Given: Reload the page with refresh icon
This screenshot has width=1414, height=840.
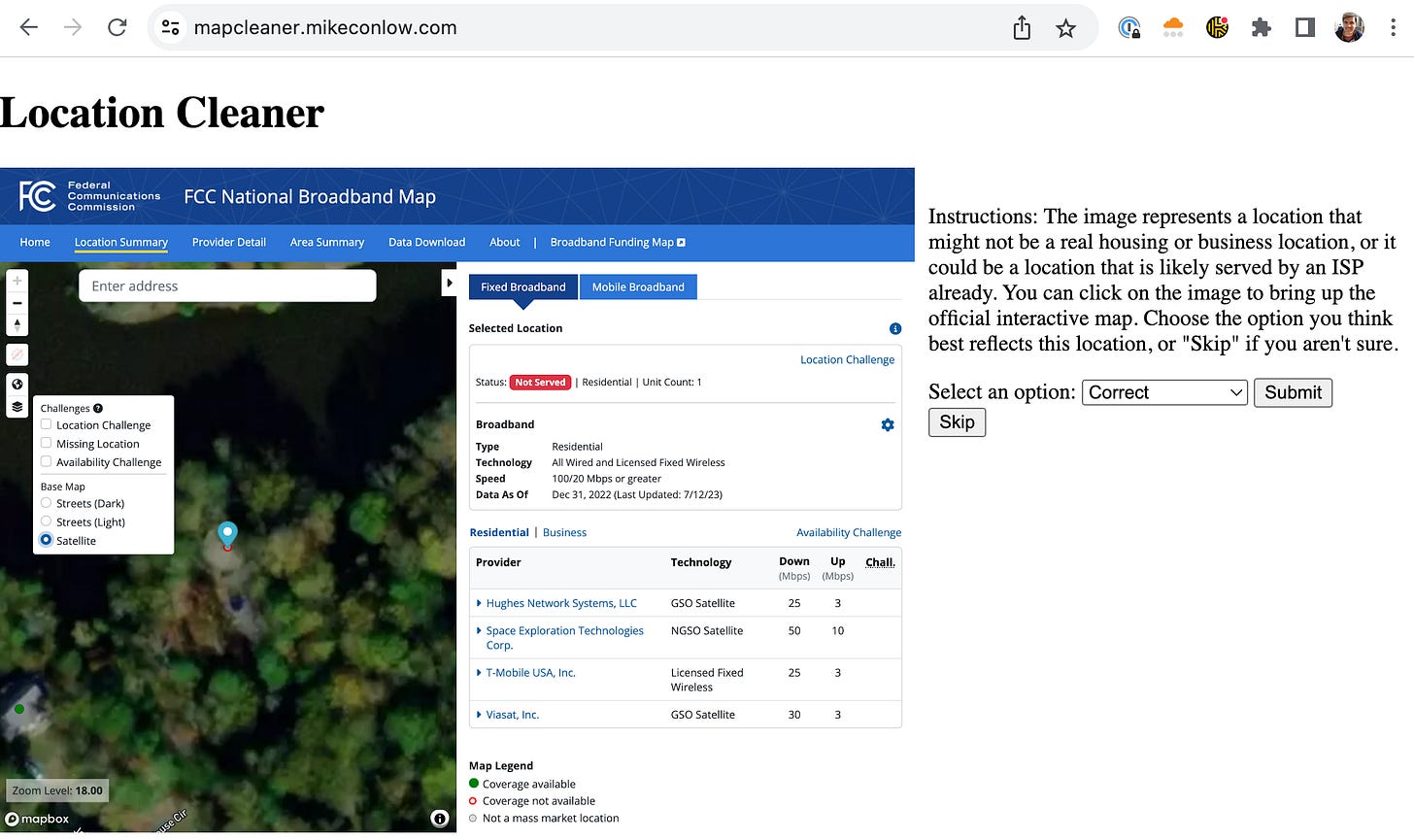Looking at the screenshot, I should coord(118,27).
